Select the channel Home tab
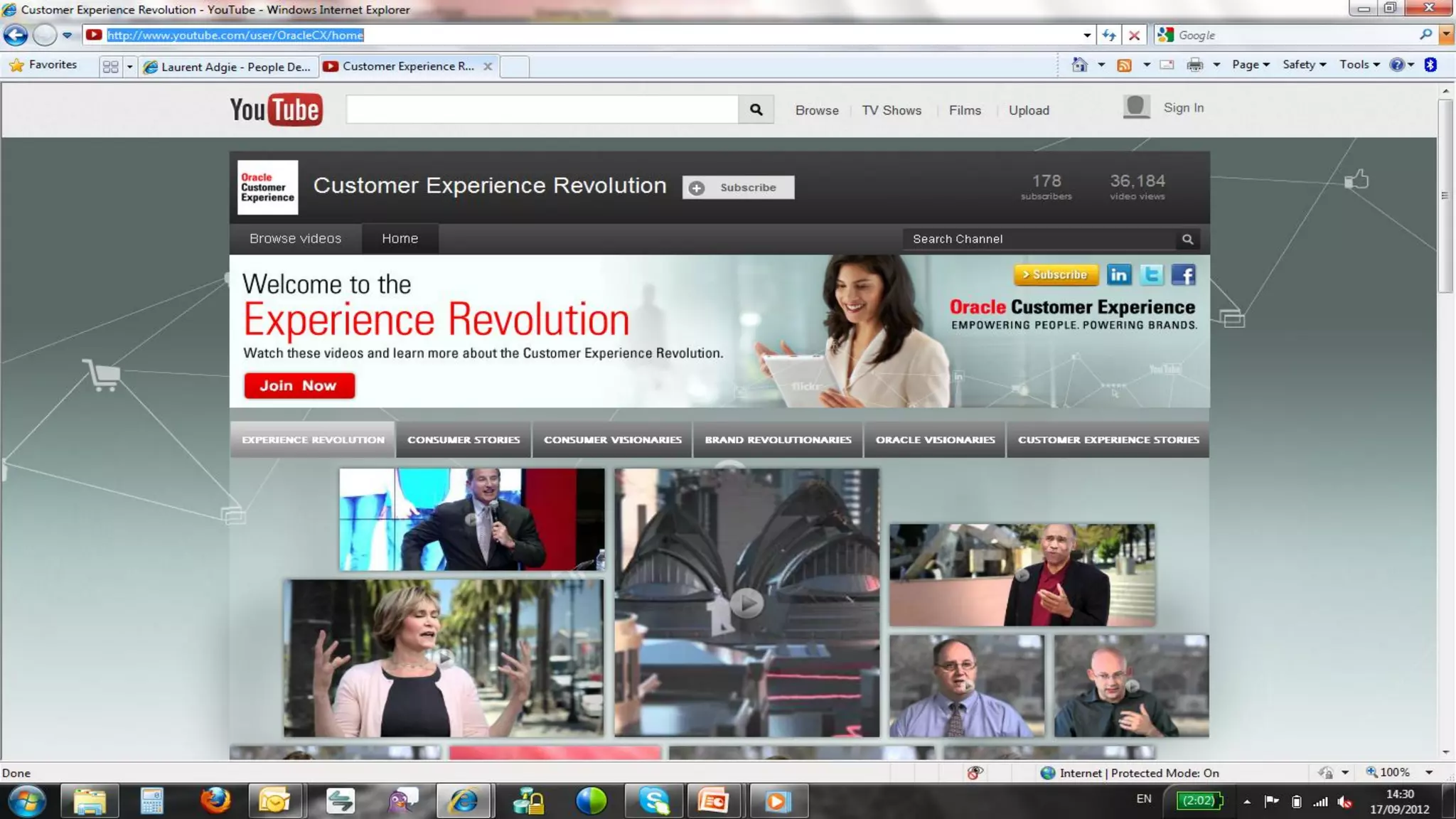 coord(400,239)
